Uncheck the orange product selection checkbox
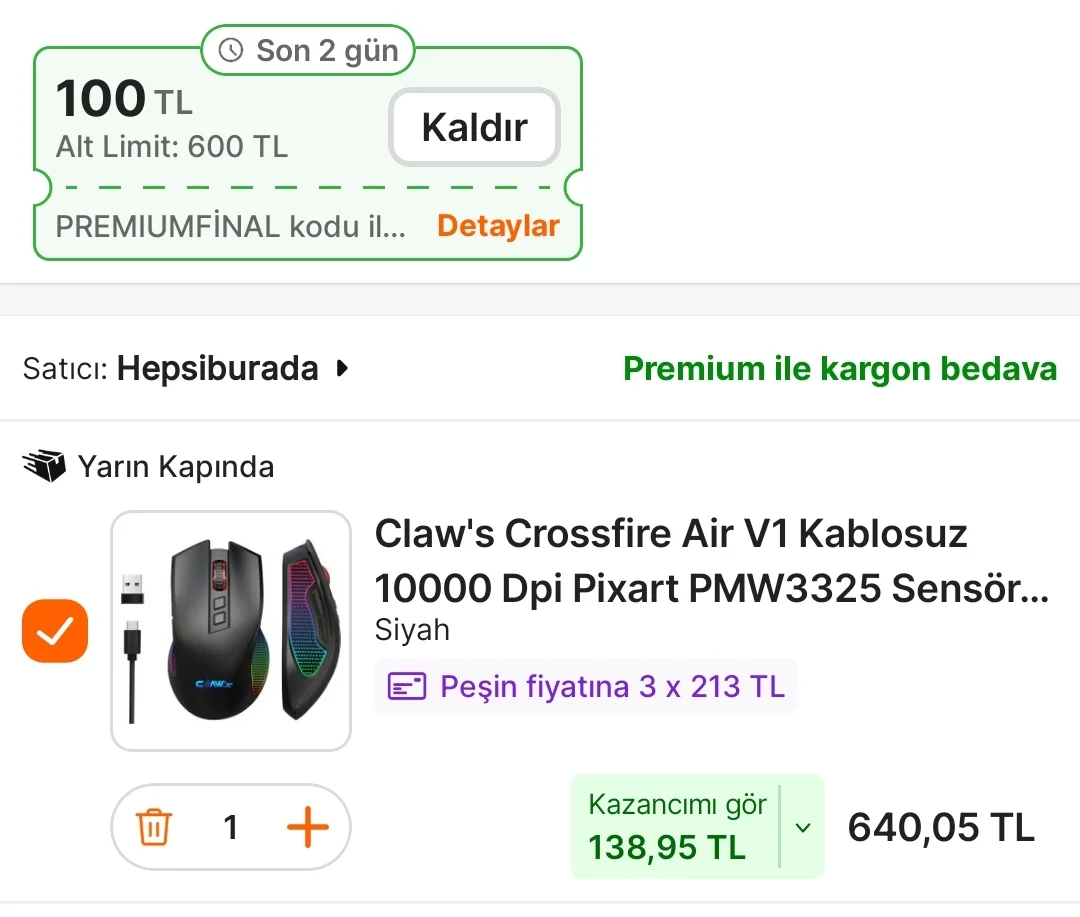Viewport: 1080px width, 917px height. click(x=55, y=631)
